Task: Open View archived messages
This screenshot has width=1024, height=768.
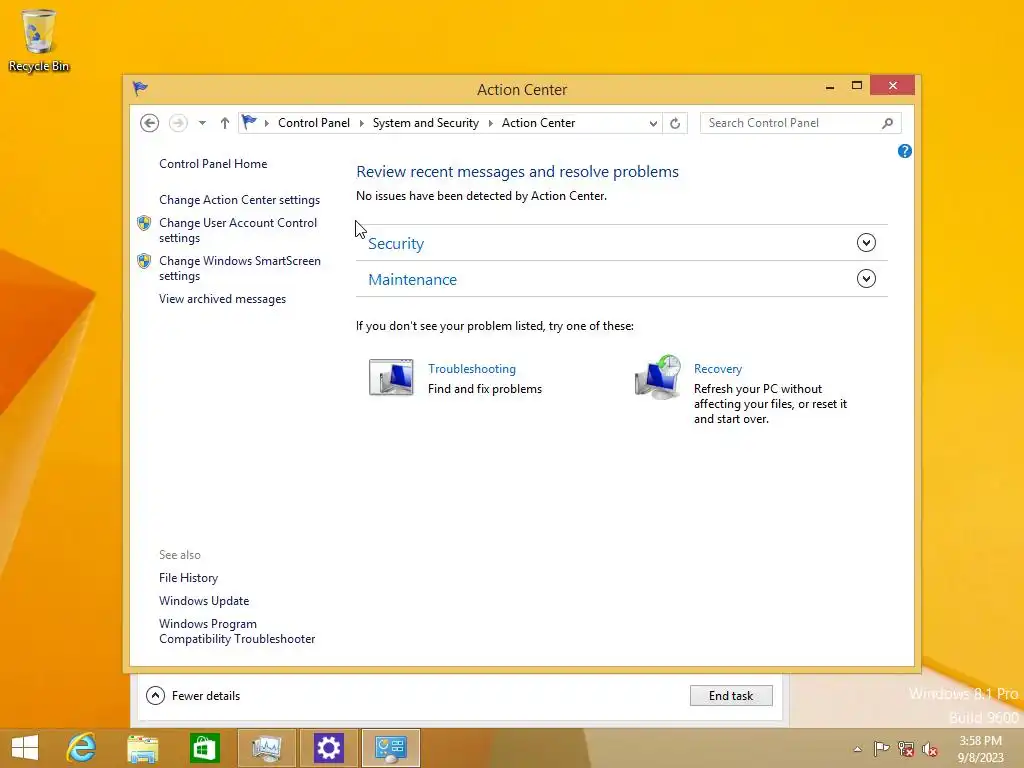Action: pyautogui.click(x=222, y=299)
